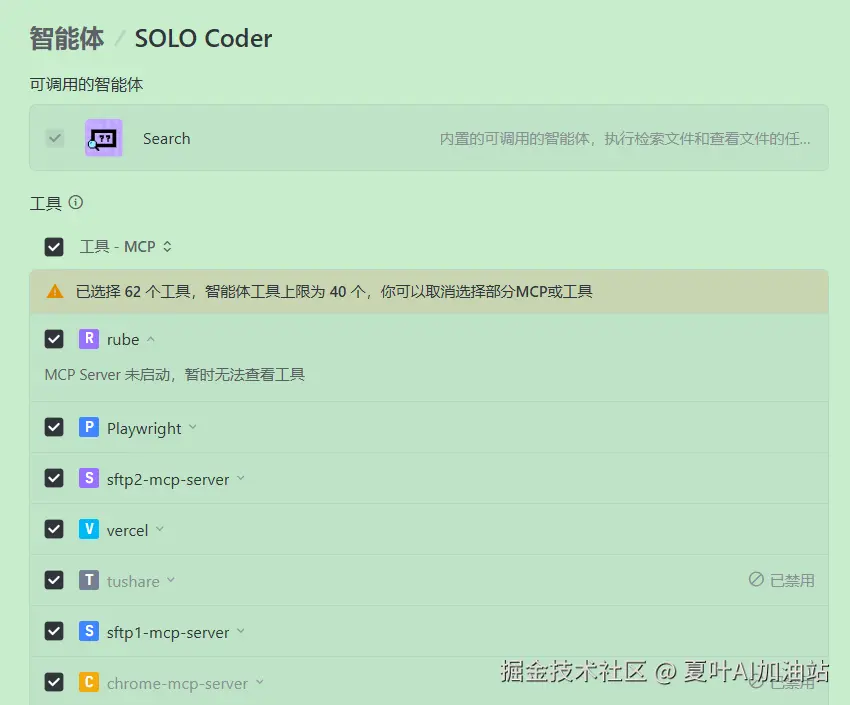Expand the tushare tools chevron

[x=171, y=579]
